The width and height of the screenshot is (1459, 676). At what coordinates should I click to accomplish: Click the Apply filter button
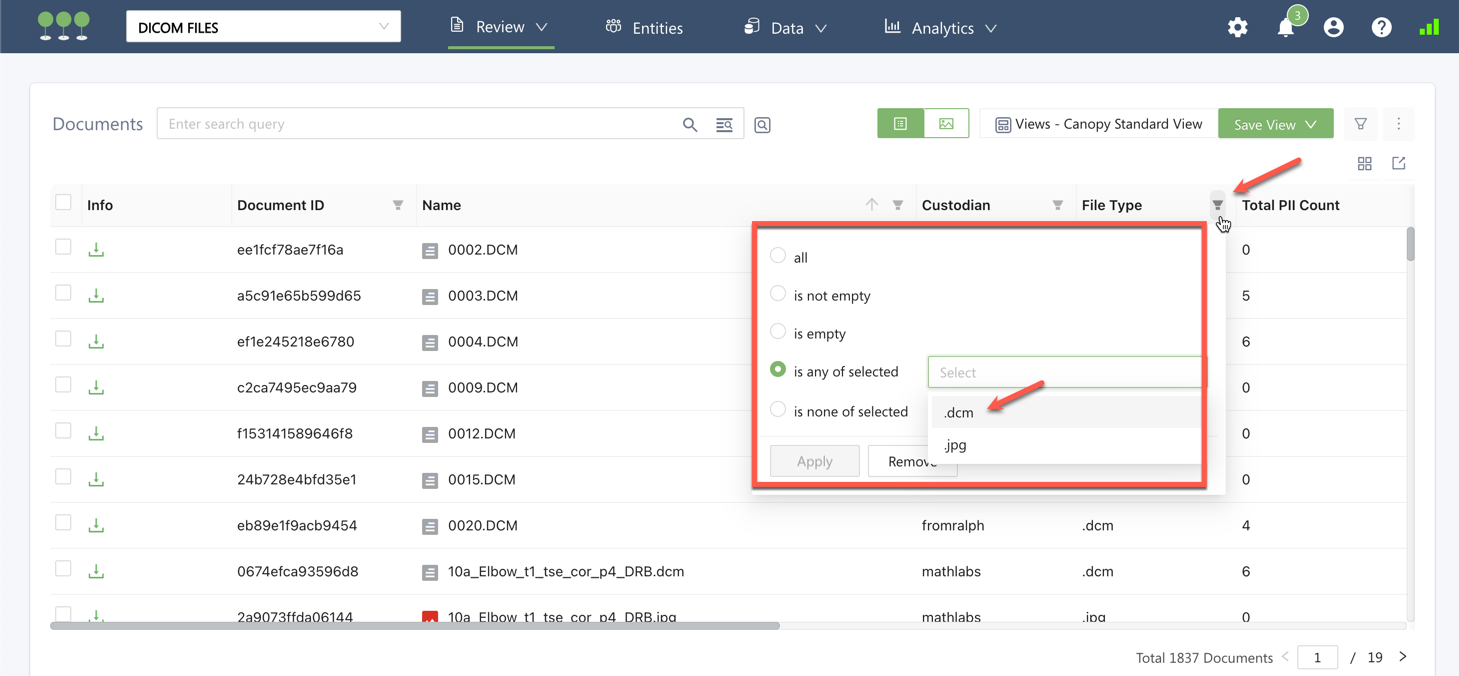[x=814, y=461]
